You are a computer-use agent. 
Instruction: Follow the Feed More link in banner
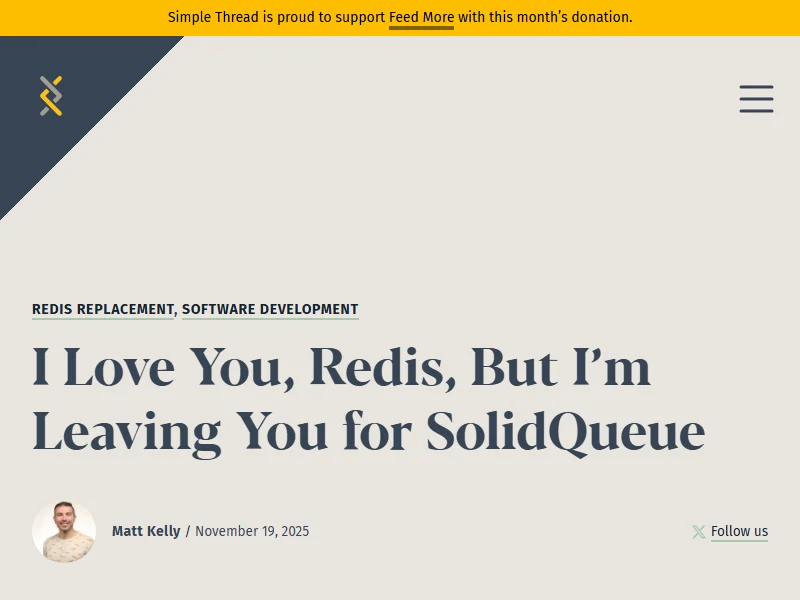pyautogui.click(x=421, y=17)
